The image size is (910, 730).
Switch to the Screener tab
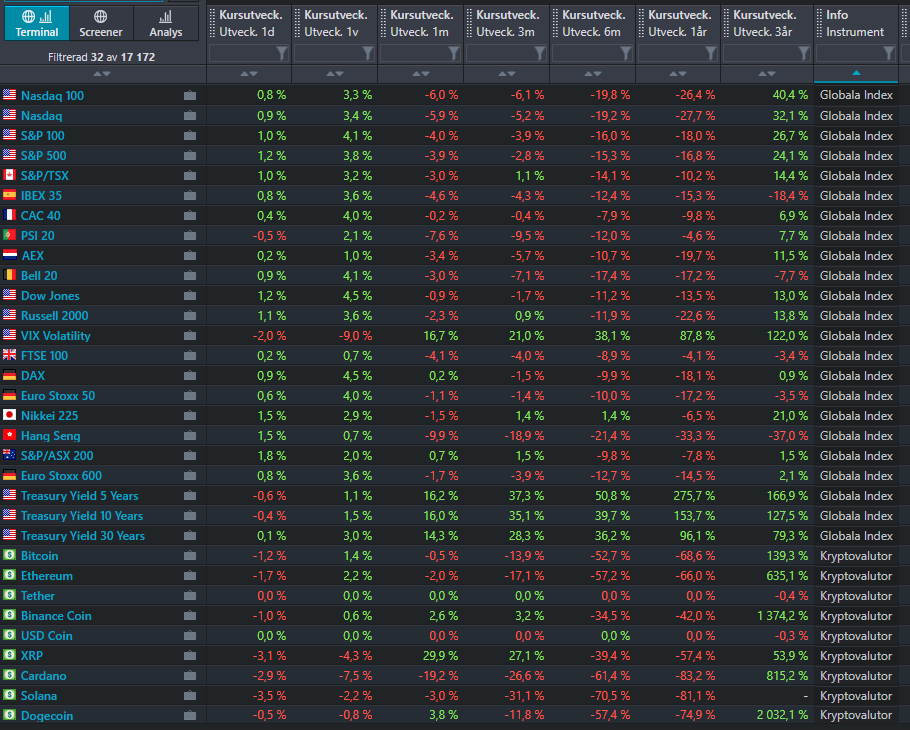pos(101,23)
